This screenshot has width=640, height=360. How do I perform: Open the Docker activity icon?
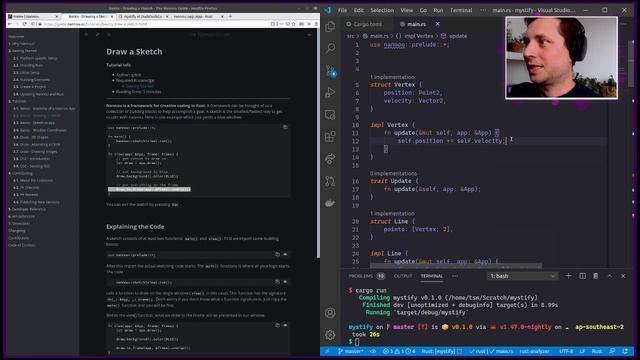pos(330,202)
